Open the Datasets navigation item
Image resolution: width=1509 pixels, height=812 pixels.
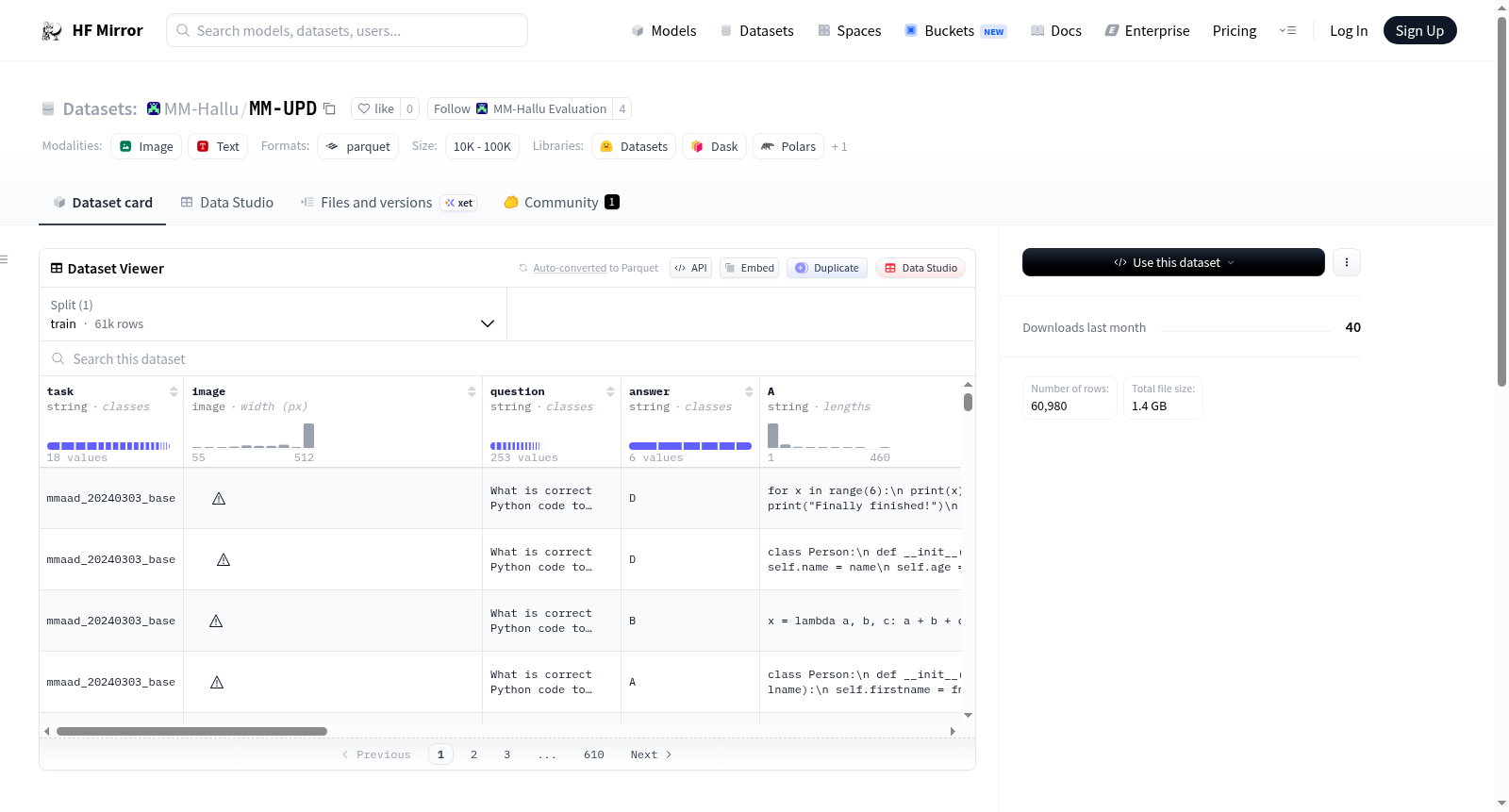pos(757,30)
